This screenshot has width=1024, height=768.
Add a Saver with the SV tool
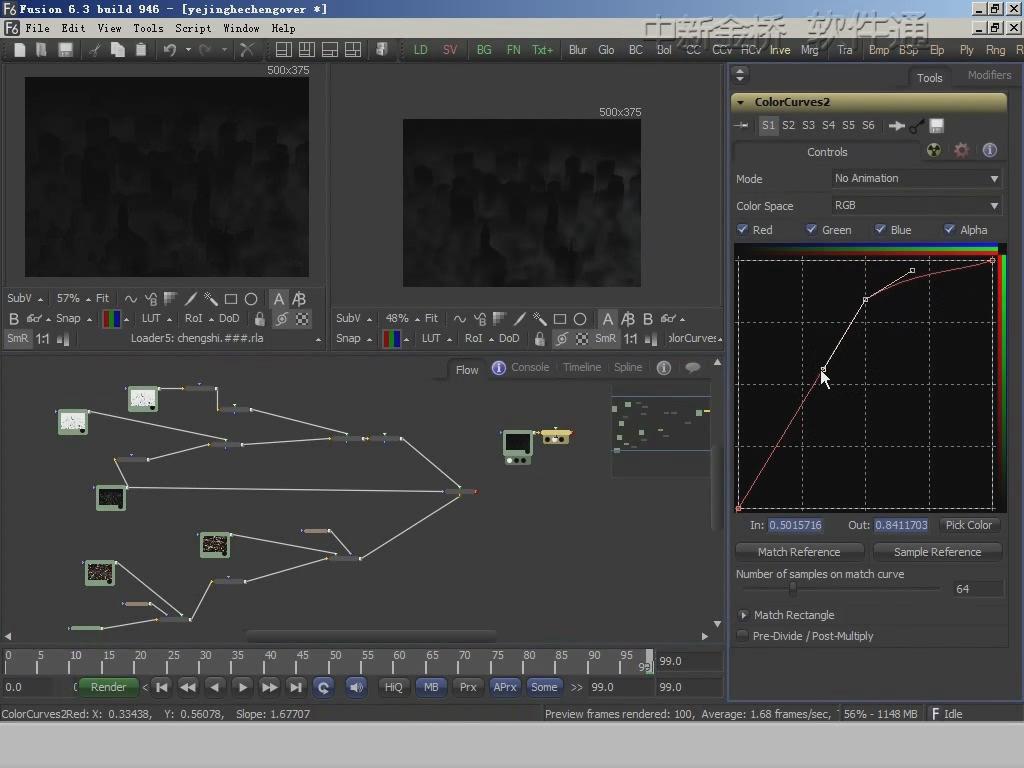coord(450,50)
